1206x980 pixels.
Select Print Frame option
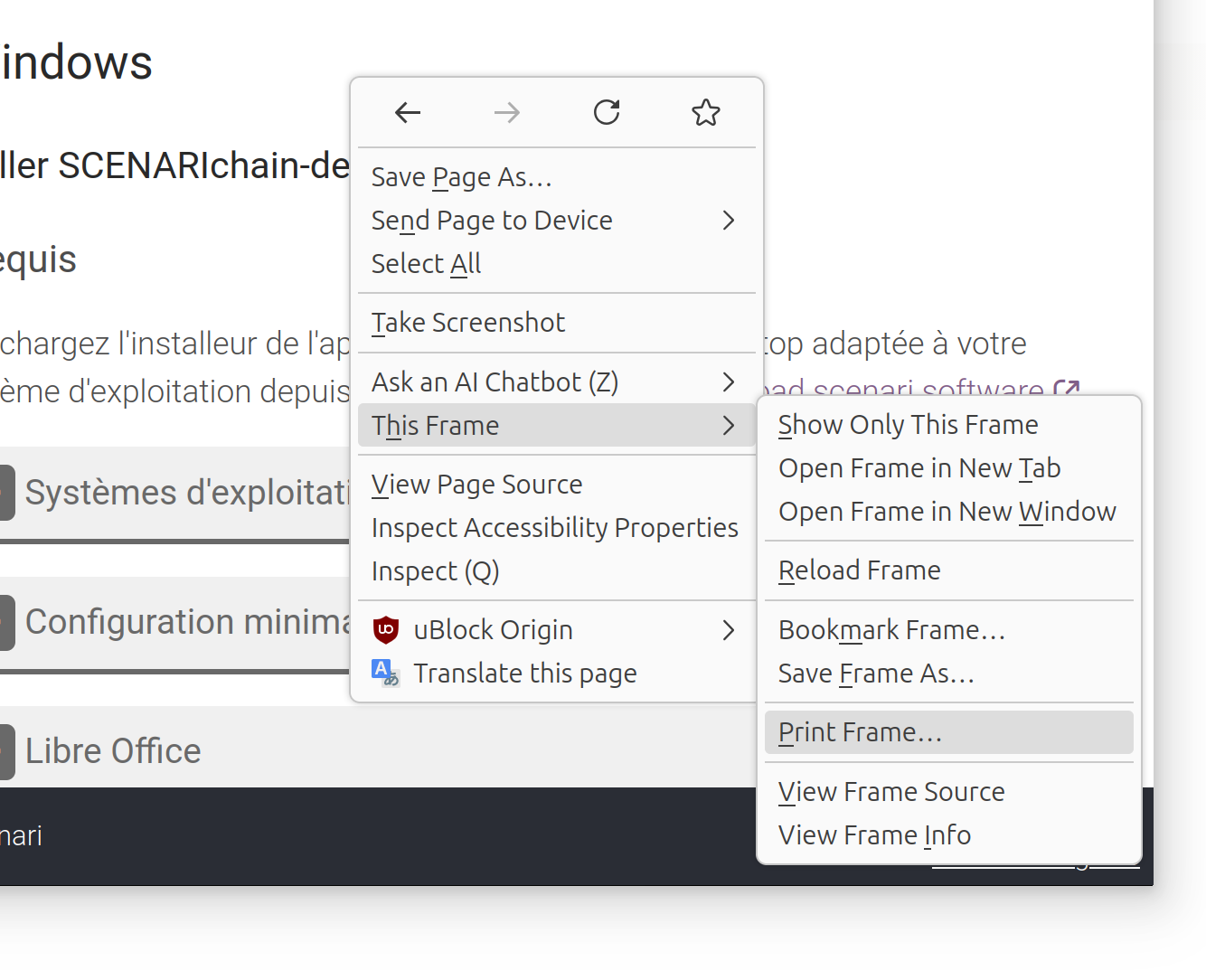(x=861, y=732)
